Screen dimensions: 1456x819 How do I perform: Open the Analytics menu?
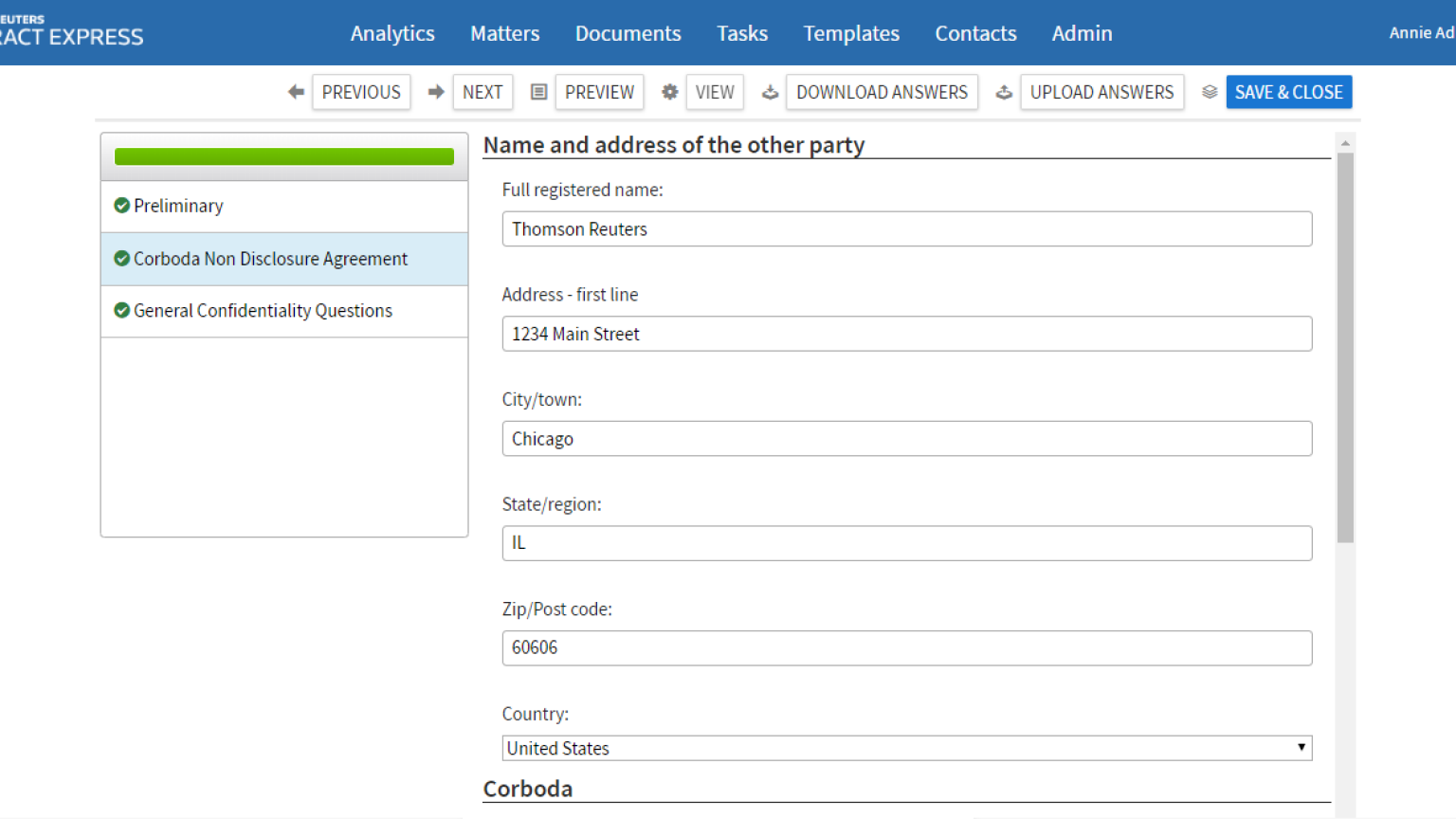tap(392, 33)
